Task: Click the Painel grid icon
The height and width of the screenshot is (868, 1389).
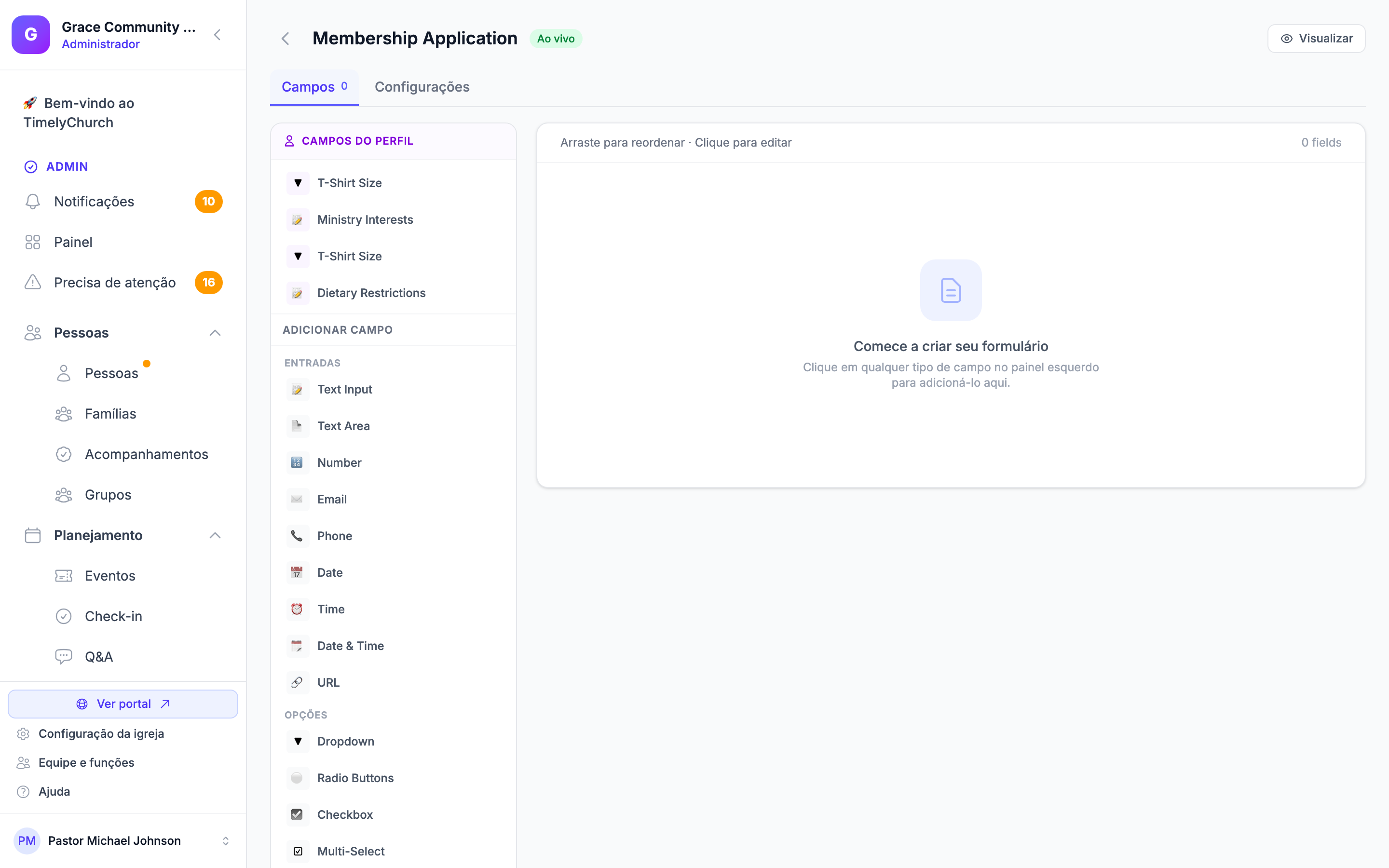Action: click(33, 242)
